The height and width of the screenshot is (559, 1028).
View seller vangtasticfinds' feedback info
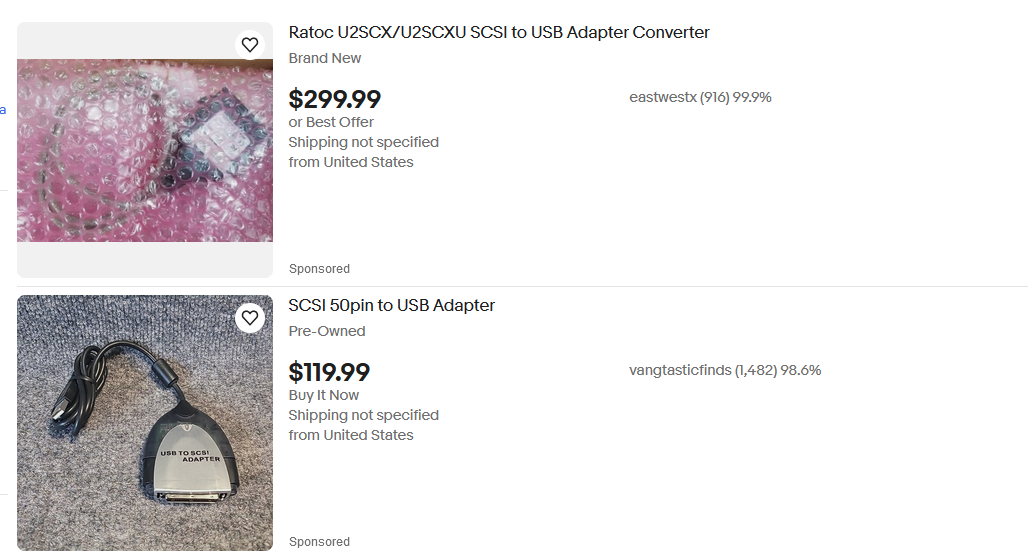point(725,370)
